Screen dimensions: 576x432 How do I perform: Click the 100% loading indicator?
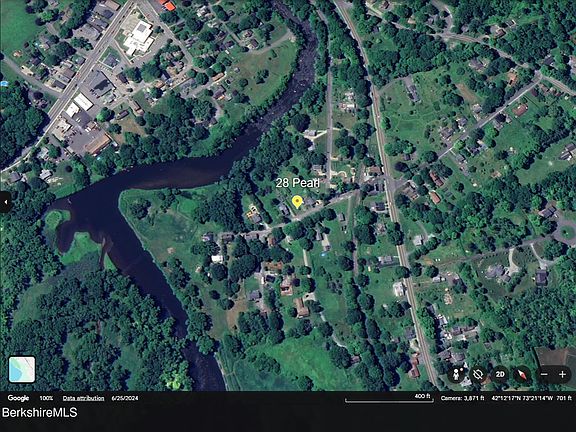[46, 398]
